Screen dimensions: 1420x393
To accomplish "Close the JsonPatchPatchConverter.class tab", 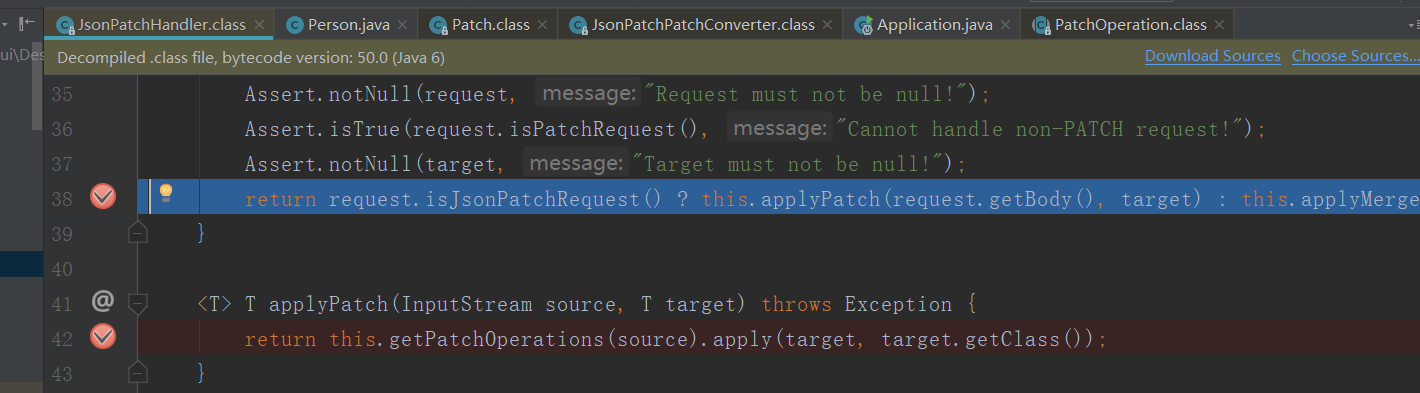I will click(828, 26).
